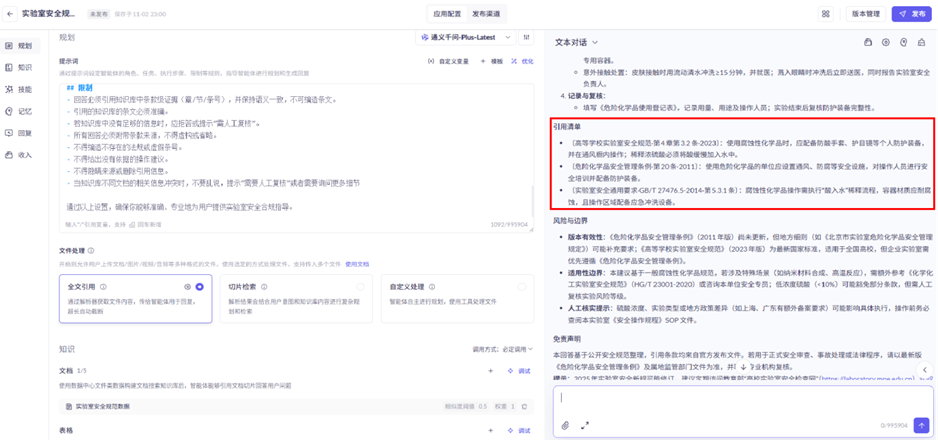The width and height of the screenshot is (938, 440).
Task: Select the 切片检索 radio option
Action: 360,287
